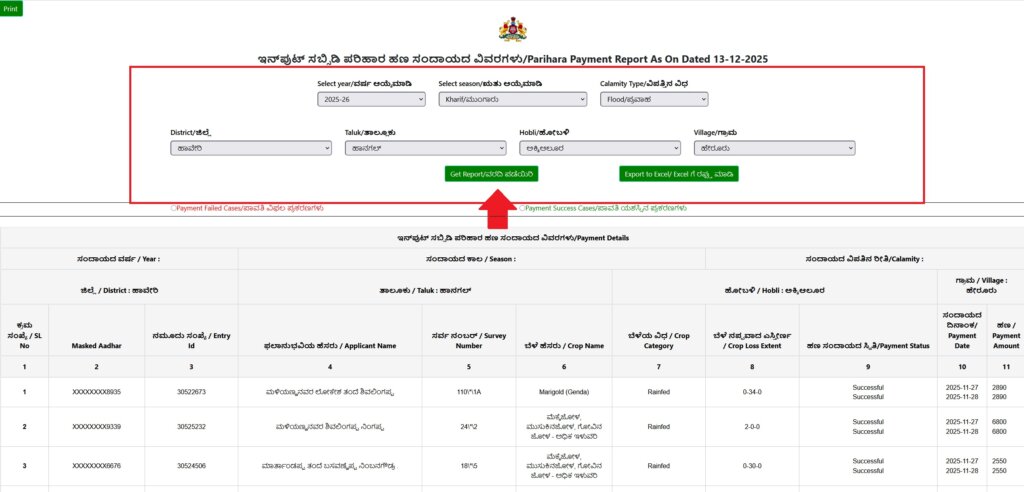Open the Calamity Type Flood dropdown

654,99
